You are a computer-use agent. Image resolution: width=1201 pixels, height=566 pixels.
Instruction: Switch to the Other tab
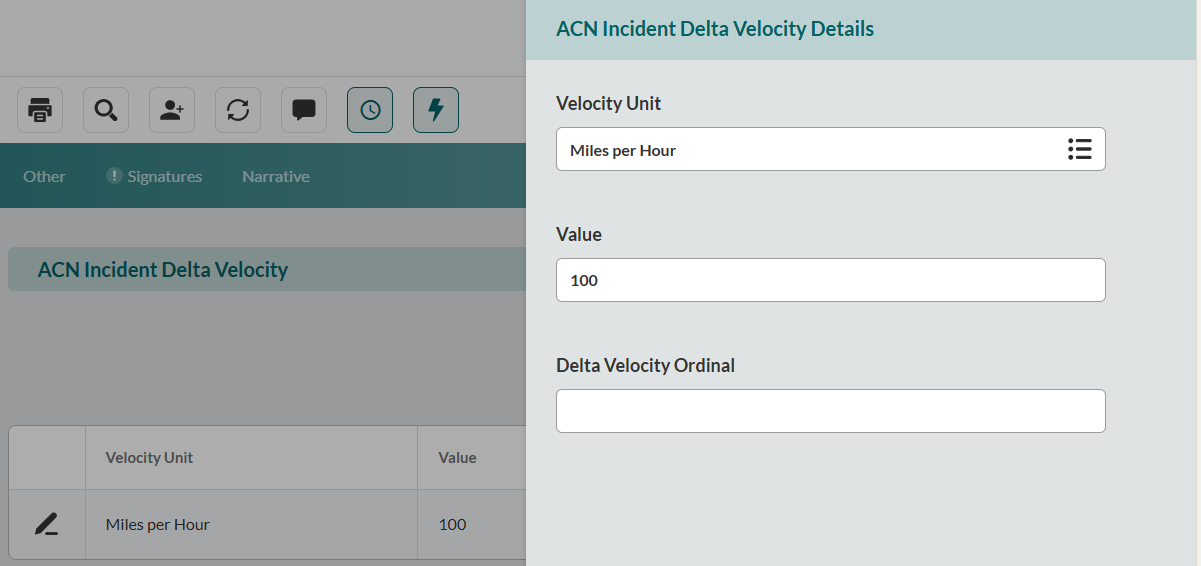[44, 177]
